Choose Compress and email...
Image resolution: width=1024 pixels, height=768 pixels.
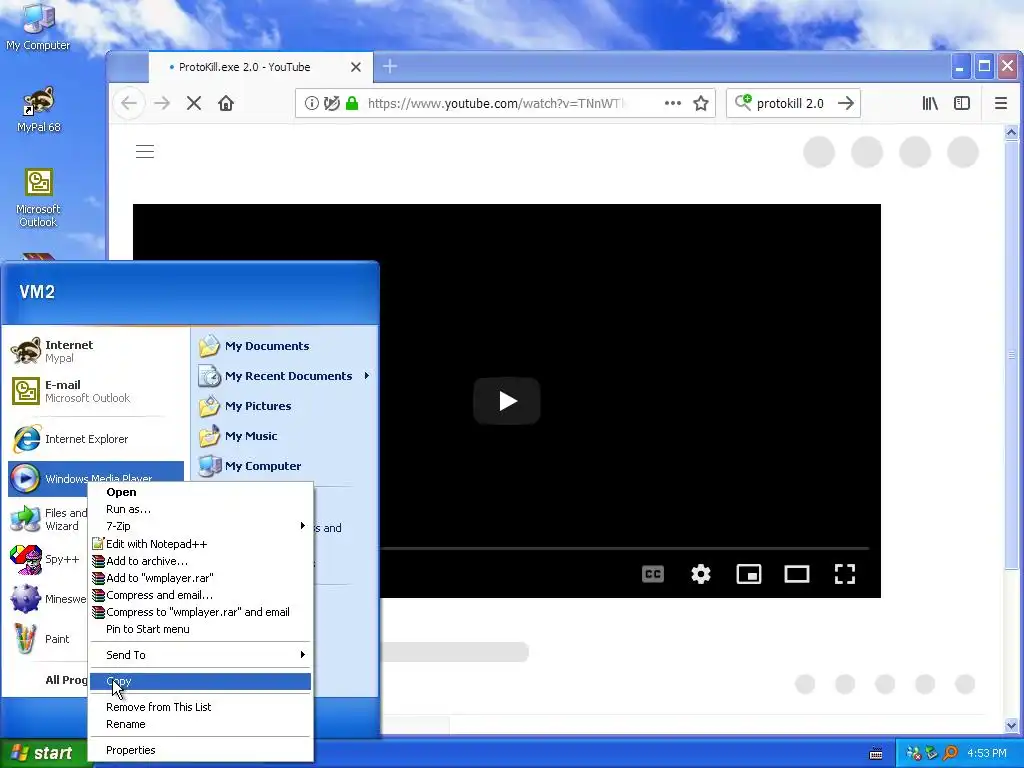pyautogui.click(x=200, y=595)
